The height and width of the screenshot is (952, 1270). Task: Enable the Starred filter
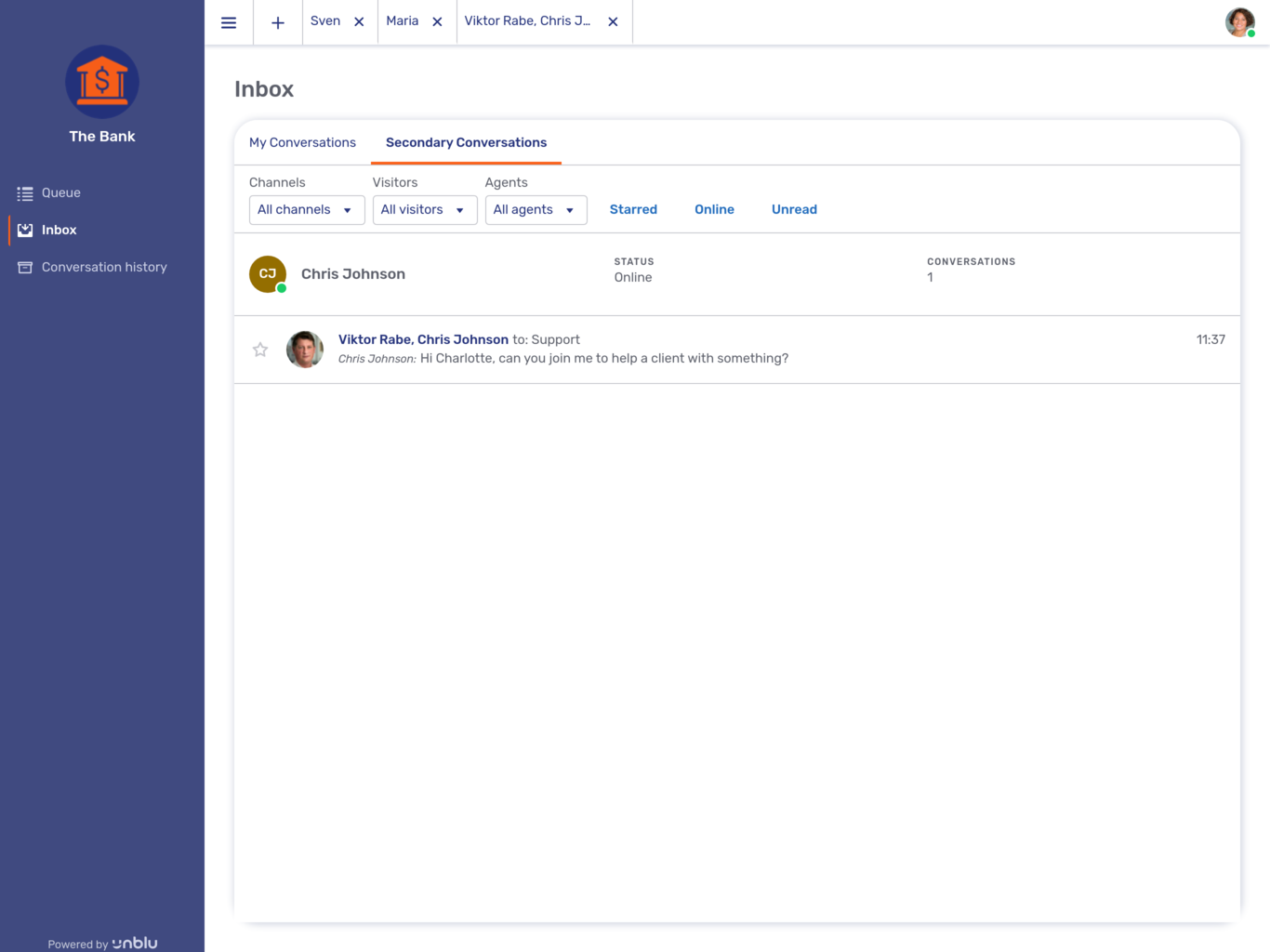click(x=633, y=209)
